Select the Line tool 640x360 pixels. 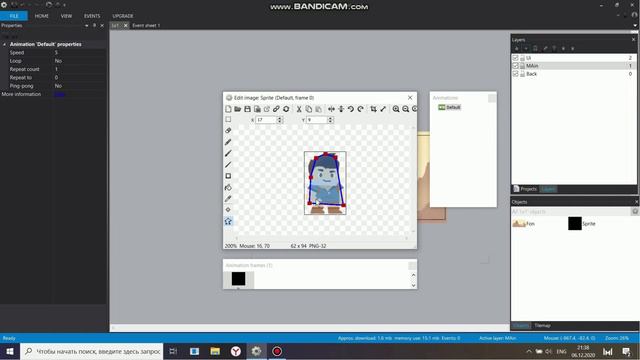coord(228,164)
